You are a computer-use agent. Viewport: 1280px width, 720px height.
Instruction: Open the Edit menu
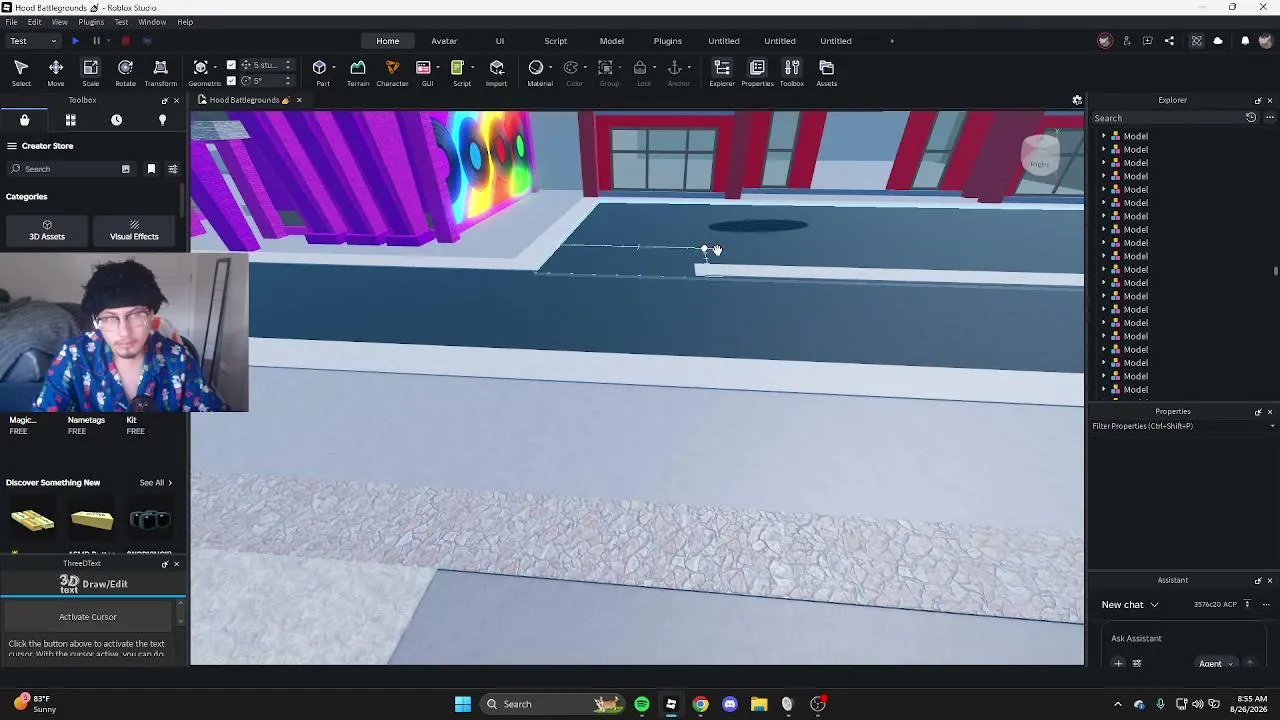click(x=35, y=22)
